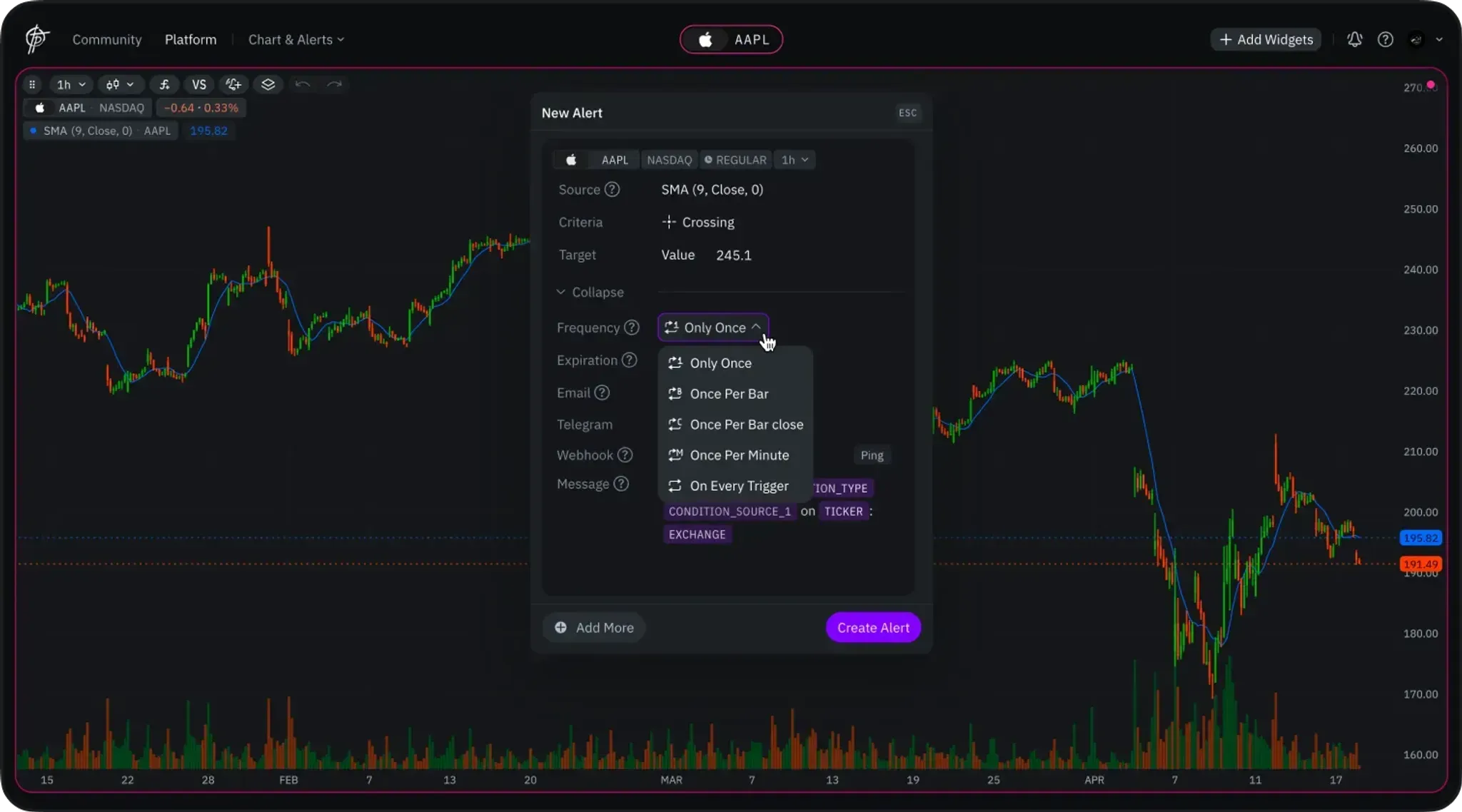Screen dimensions: 1462x812
Task: Collapse the advanced alert settings
Action: pyautogui.click(x=590, y=293)
